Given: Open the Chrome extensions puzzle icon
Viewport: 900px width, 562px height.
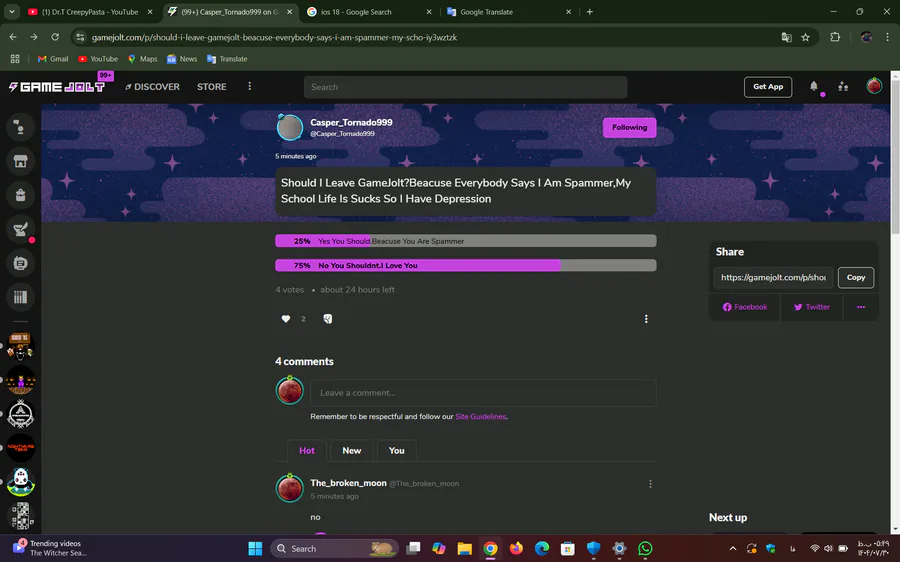Looking at the screenshot, I should pos(835,37).
